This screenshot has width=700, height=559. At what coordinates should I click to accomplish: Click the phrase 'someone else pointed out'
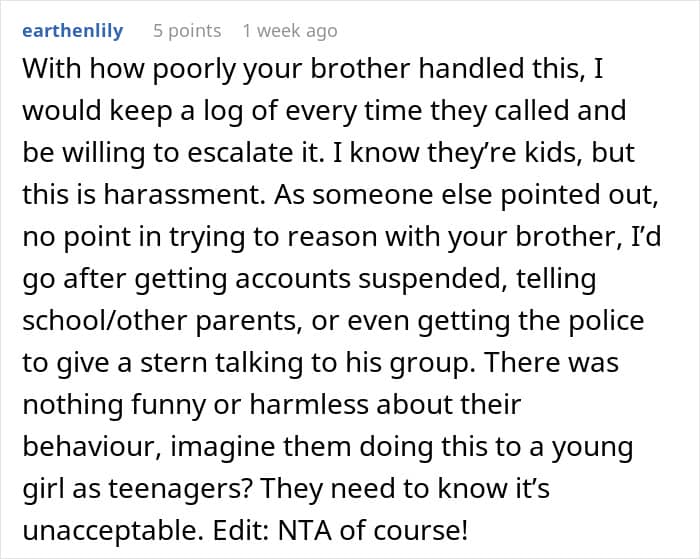485,195
